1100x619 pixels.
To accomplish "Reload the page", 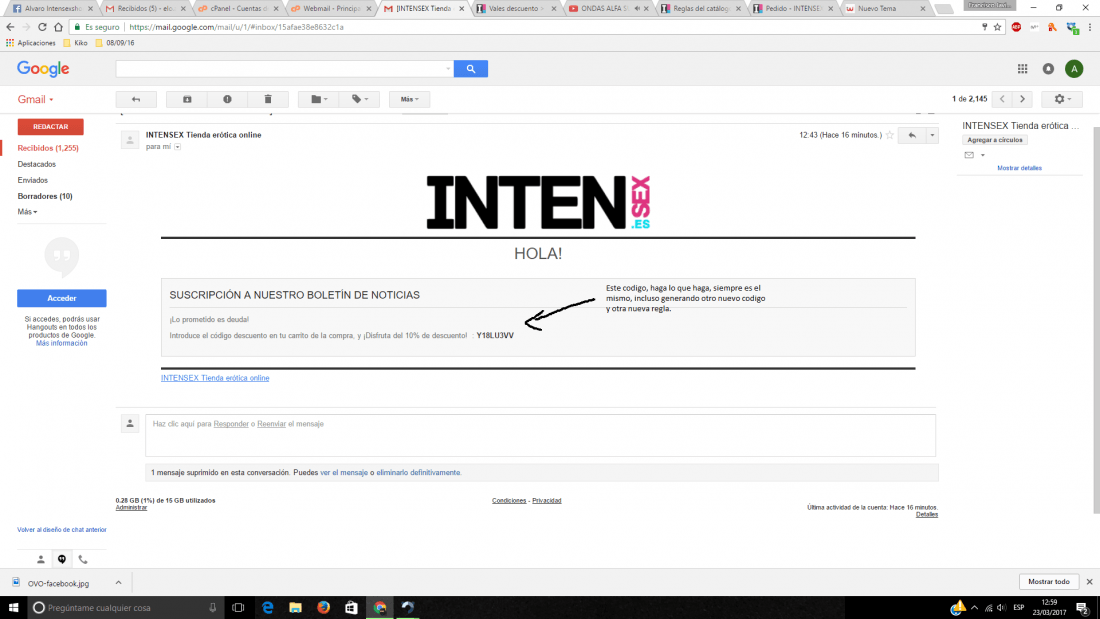I will pyautogui.click(x=42, y=27).
